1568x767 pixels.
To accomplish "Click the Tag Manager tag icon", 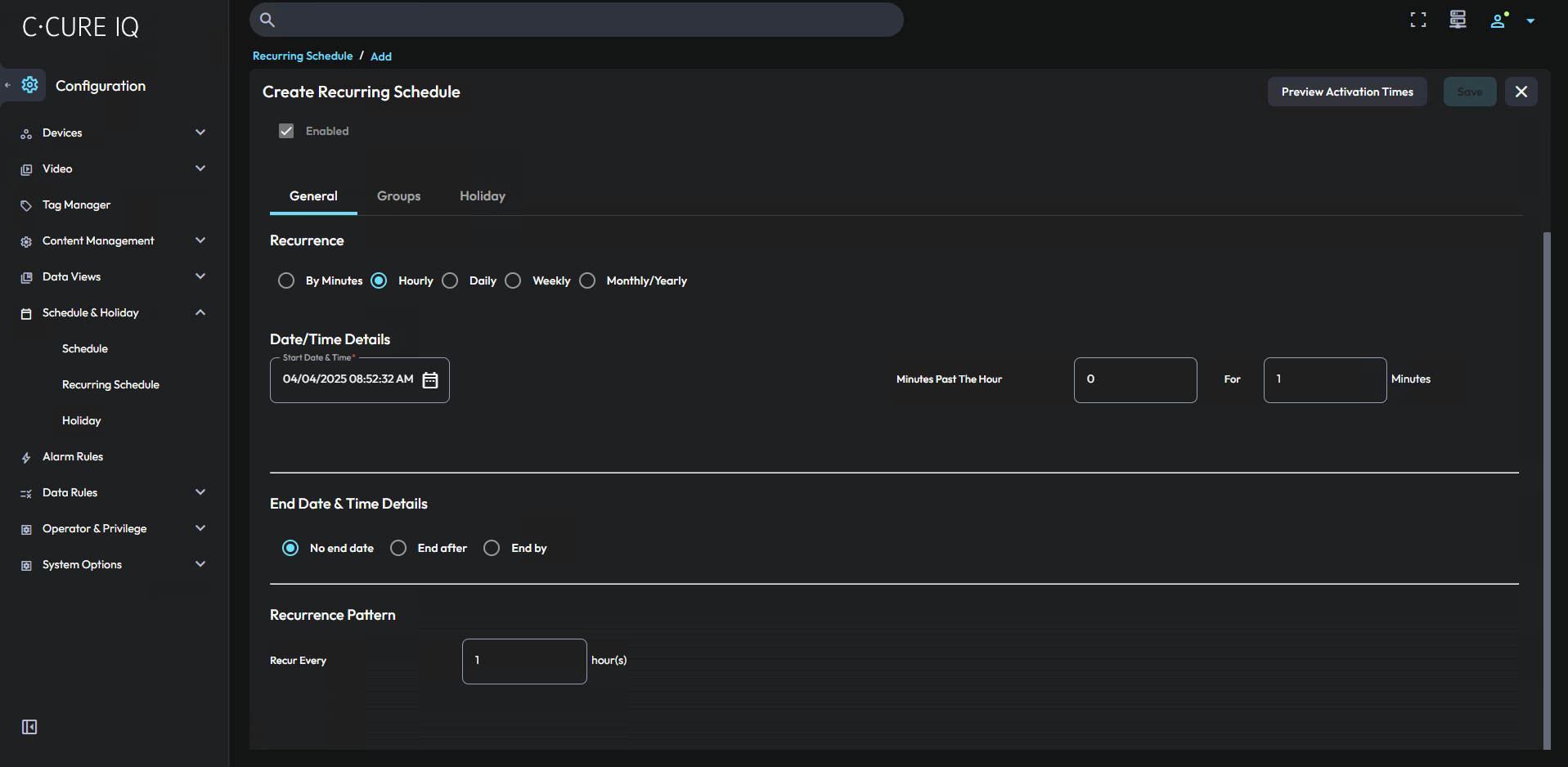I will [27, 204].
